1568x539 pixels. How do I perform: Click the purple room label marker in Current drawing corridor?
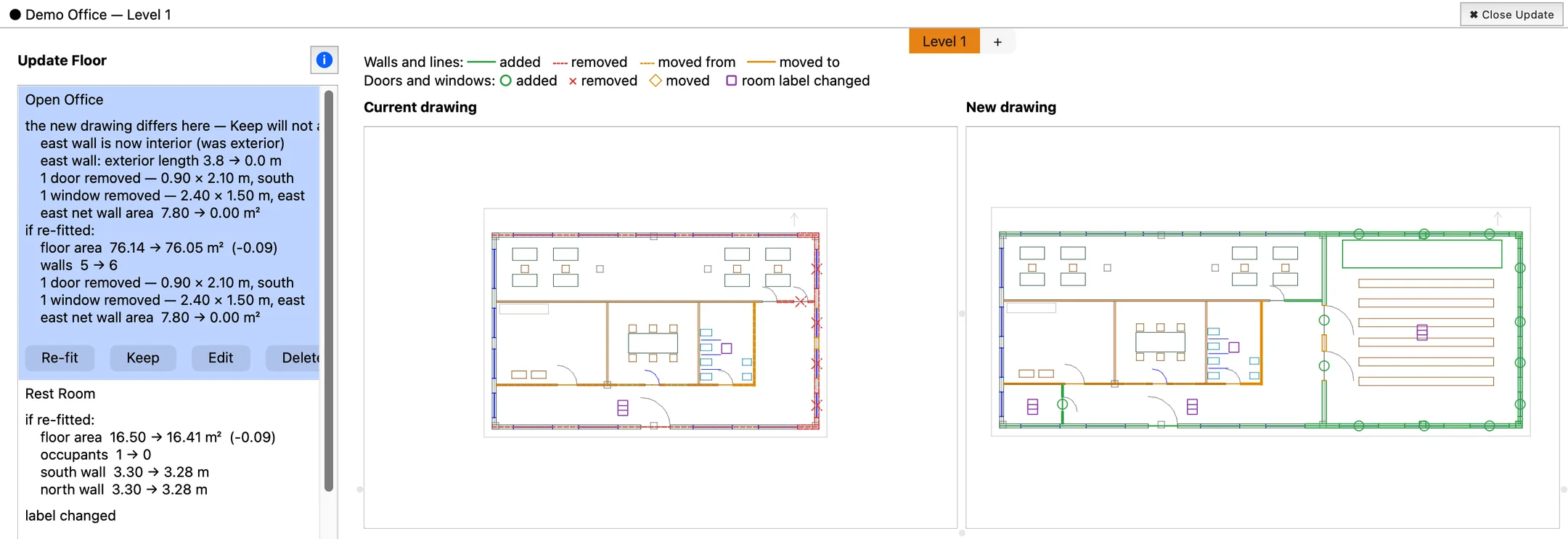pyautogui.click(x=623, y=408)
